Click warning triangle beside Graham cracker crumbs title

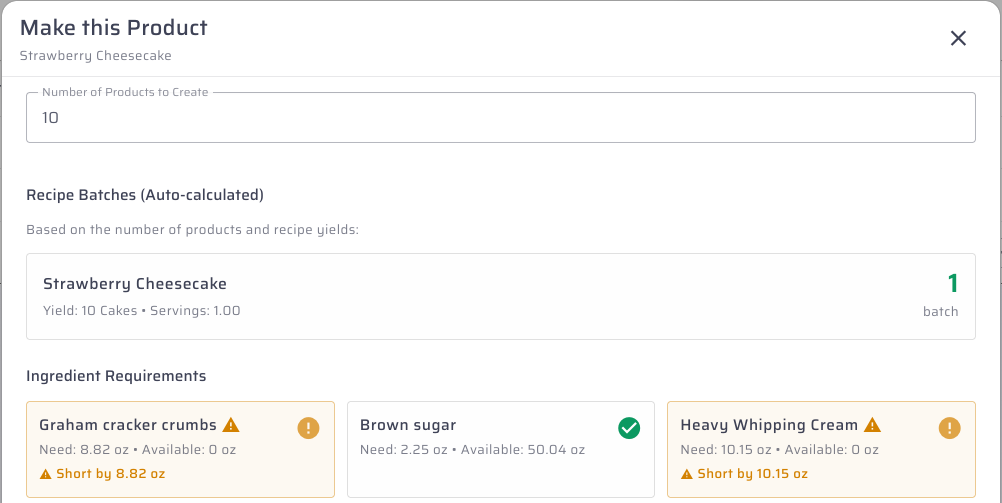231,424
